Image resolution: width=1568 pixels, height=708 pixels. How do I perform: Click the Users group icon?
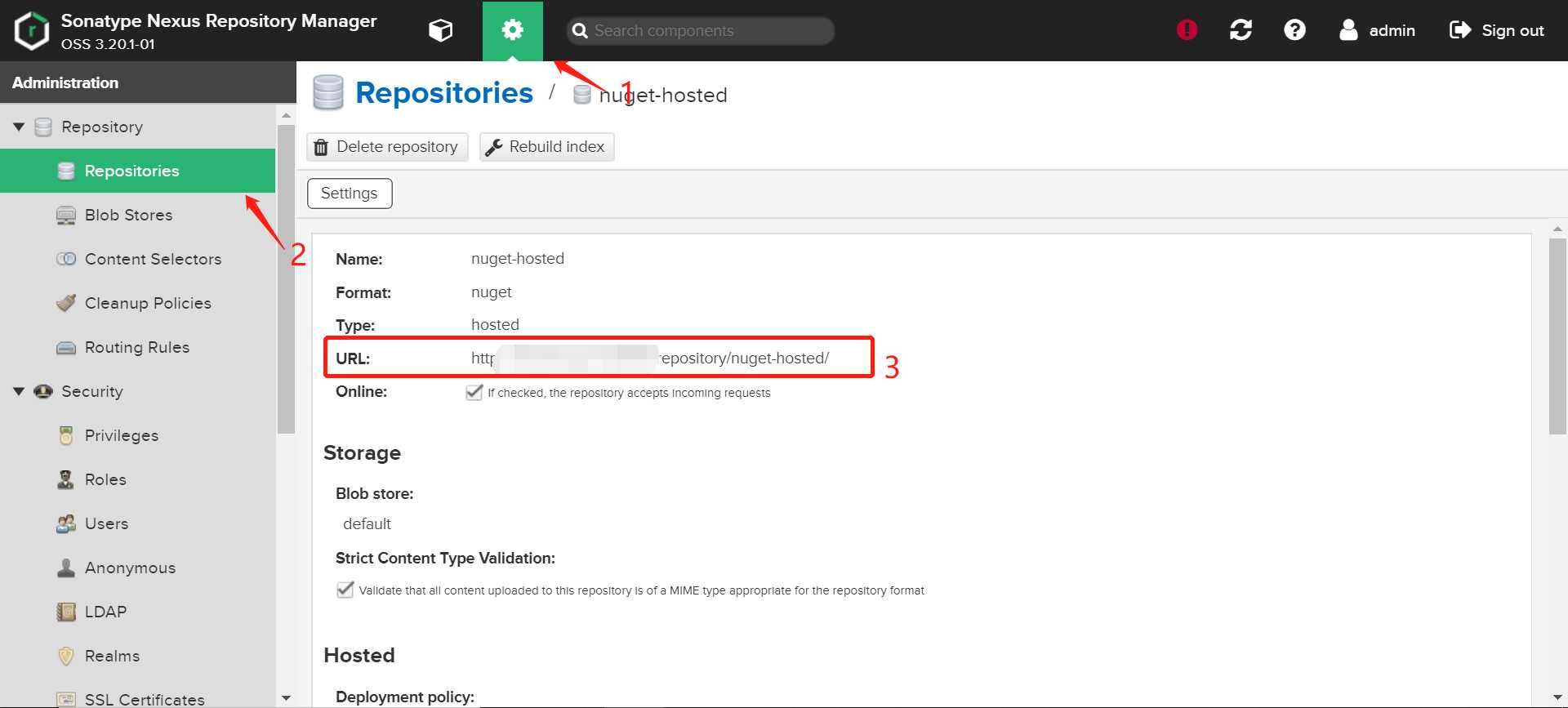[x=66, y=523]
